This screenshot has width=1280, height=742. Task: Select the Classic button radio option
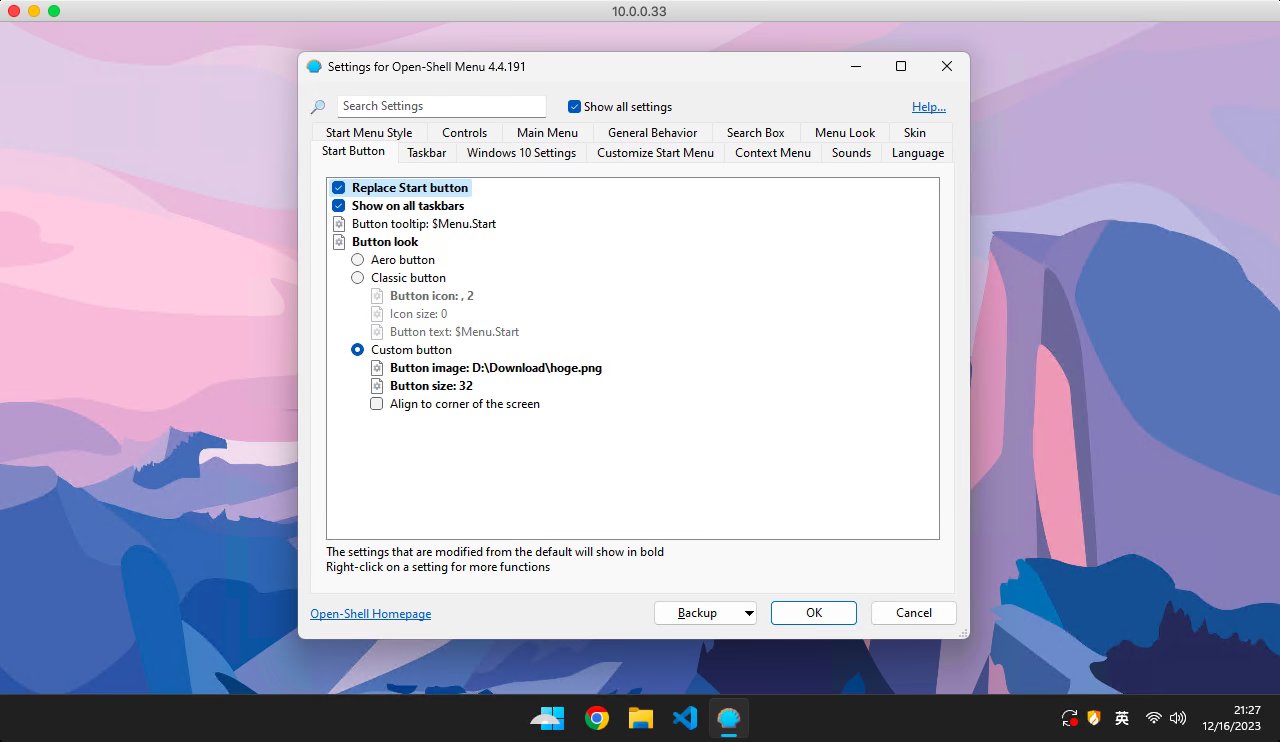[358, 278]
